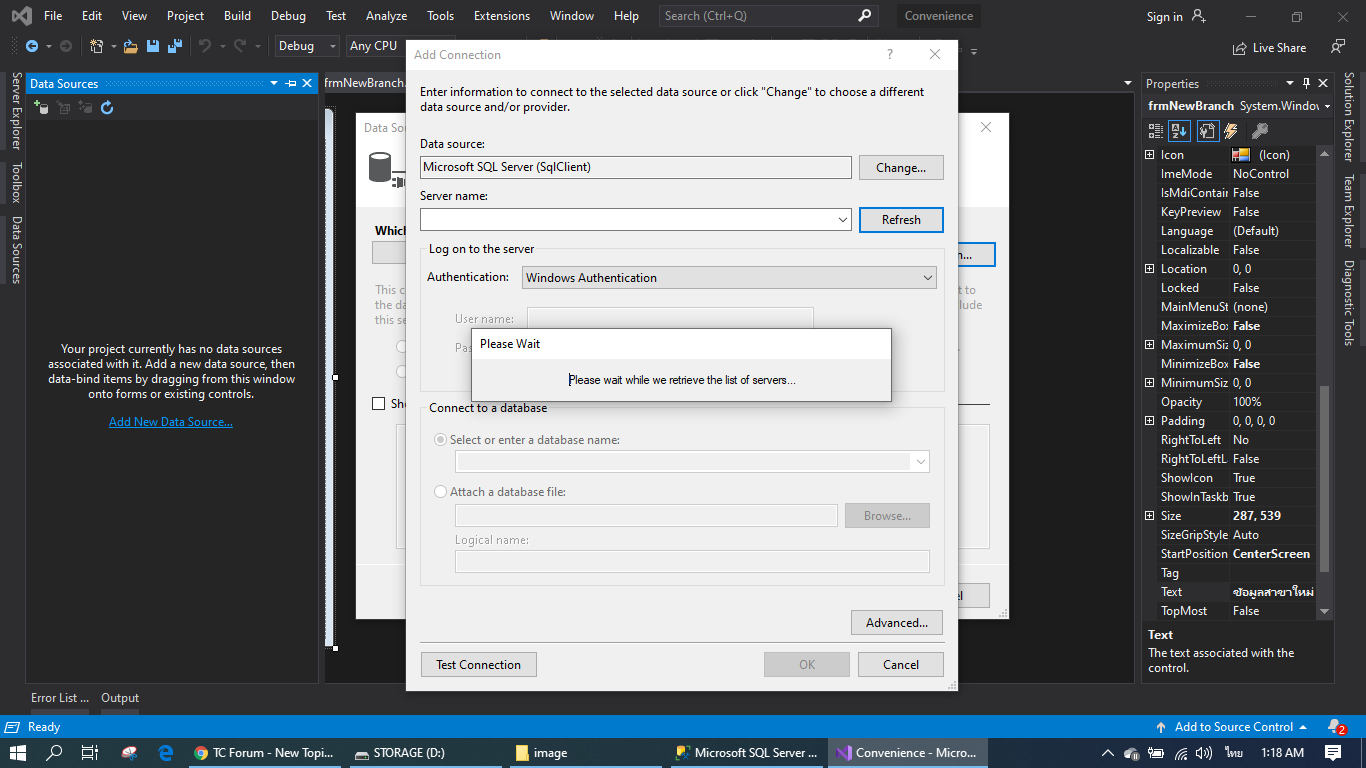Click the Property Pages key icon

point(1259,131)
